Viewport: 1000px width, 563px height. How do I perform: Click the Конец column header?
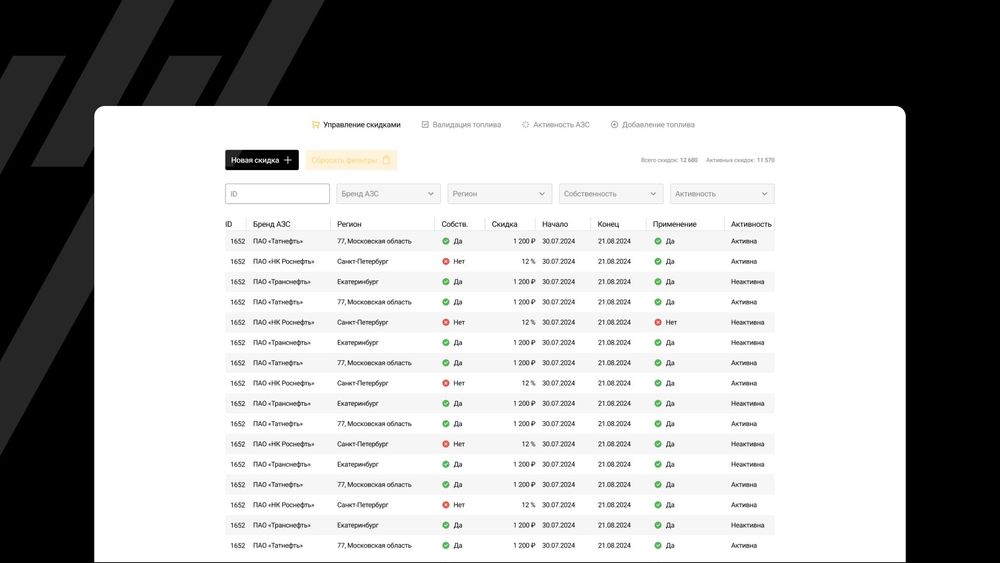click(x=609, y=224)
